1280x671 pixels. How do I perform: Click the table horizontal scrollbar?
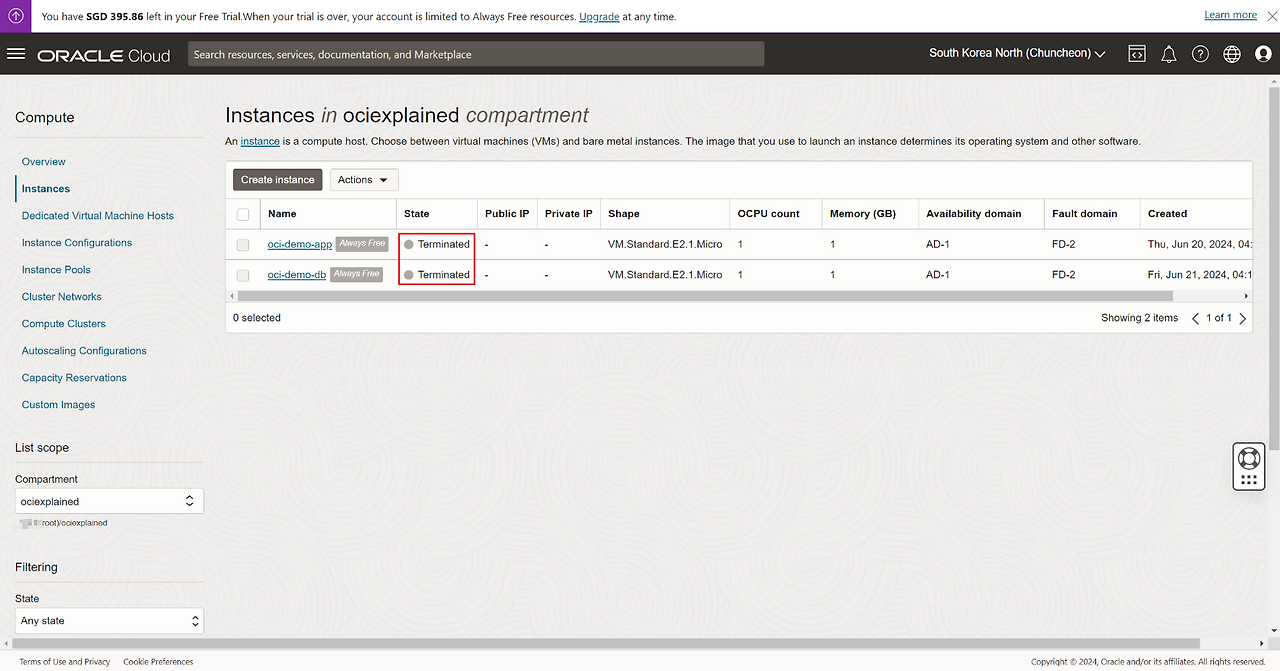coord(705,296)
